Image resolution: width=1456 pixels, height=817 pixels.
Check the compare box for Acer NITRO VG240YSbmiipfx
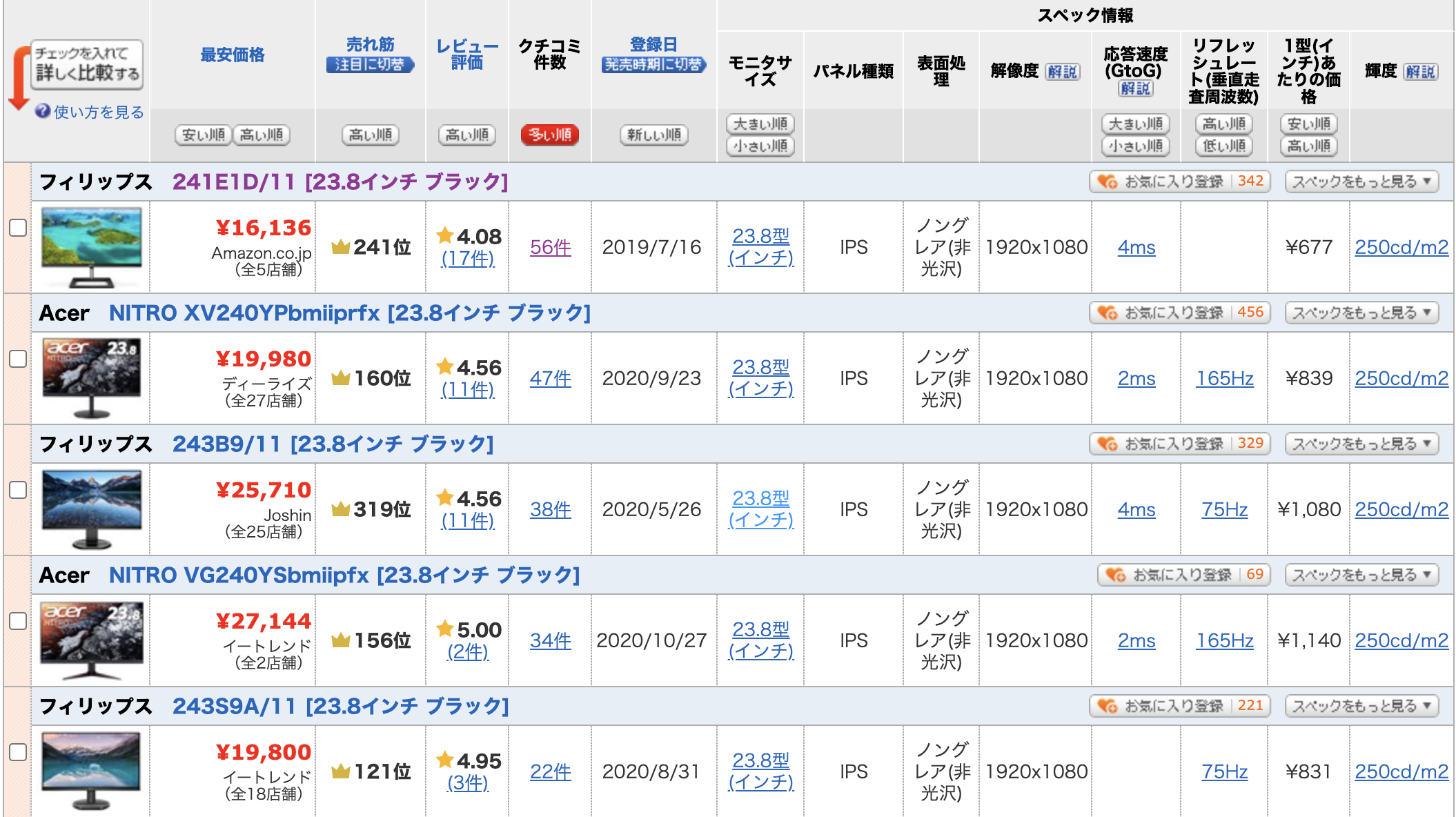[x=18, y=621]
